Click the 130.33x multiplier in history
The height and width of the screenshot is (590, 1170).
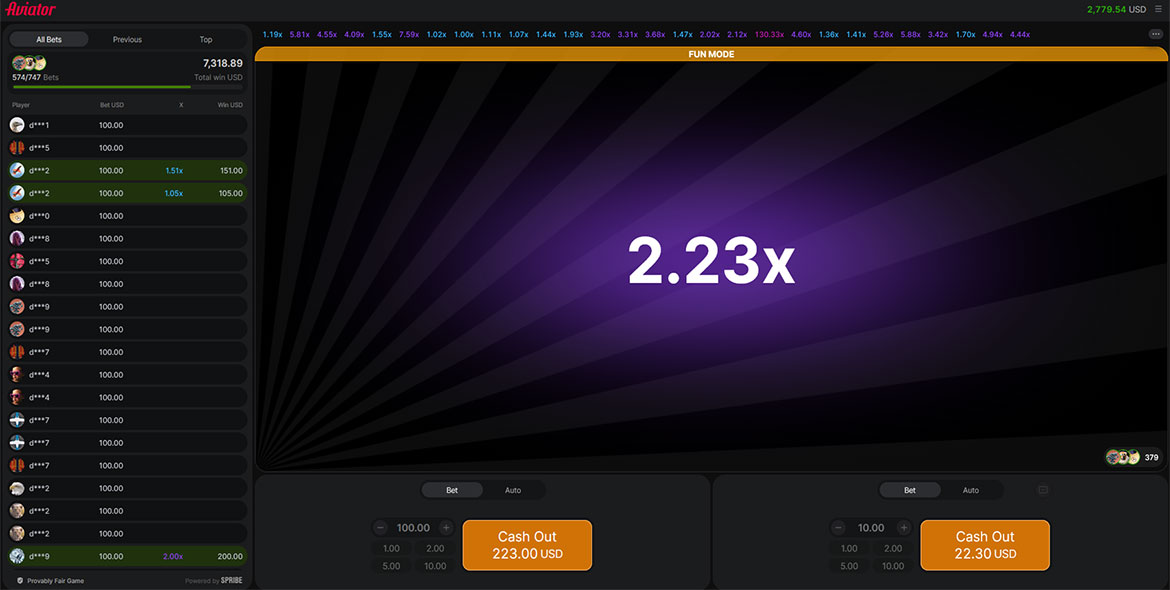(769, 34)
